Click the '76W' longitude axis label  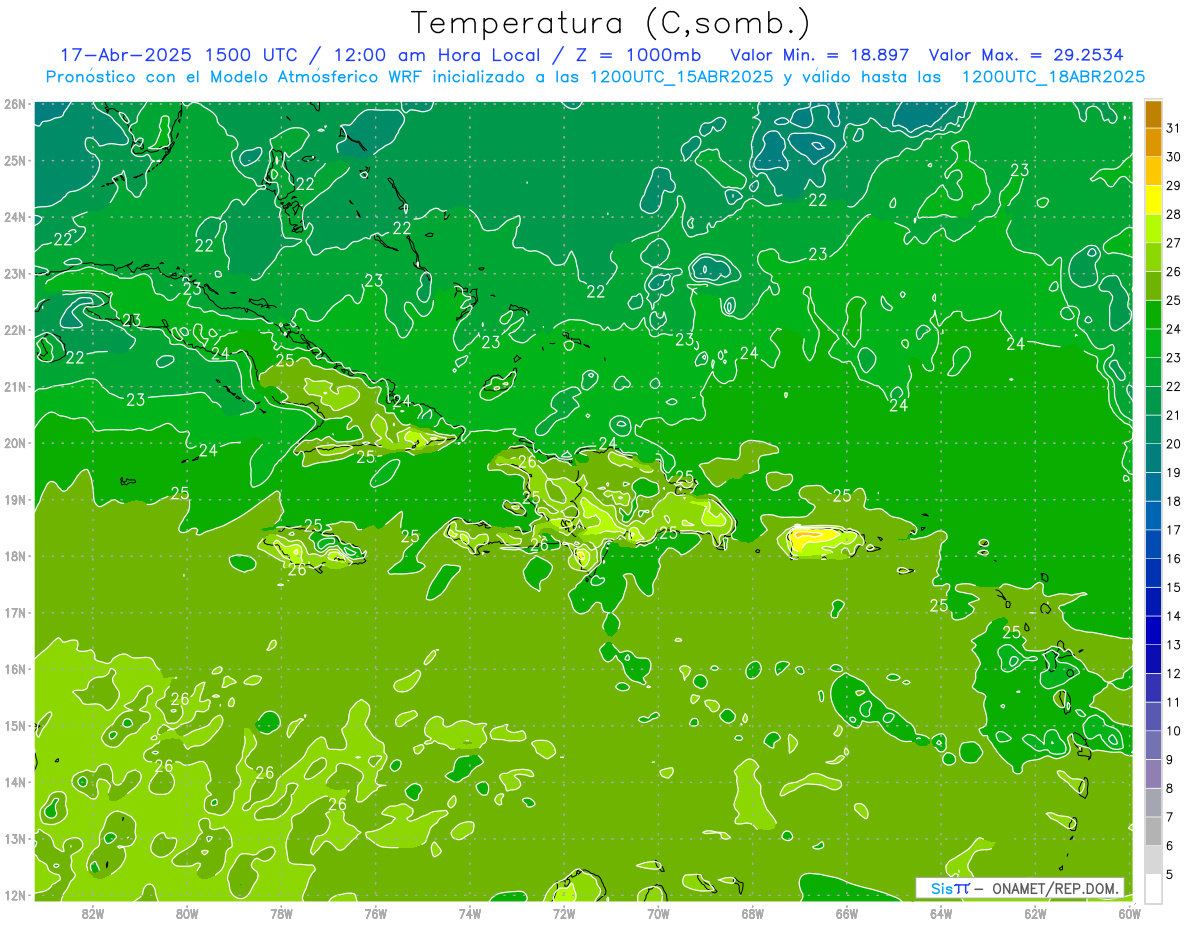376,913
